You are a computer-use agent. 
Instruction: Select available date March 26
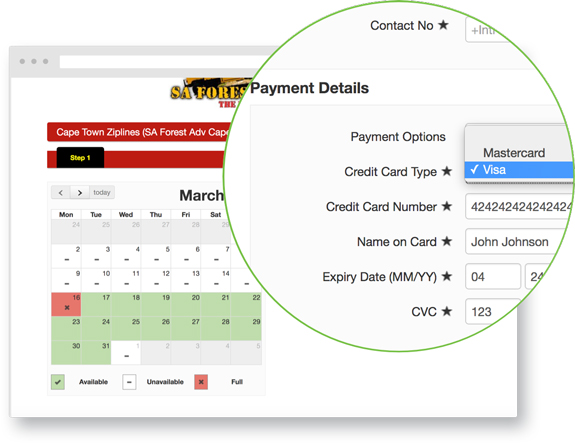point(156,329)
